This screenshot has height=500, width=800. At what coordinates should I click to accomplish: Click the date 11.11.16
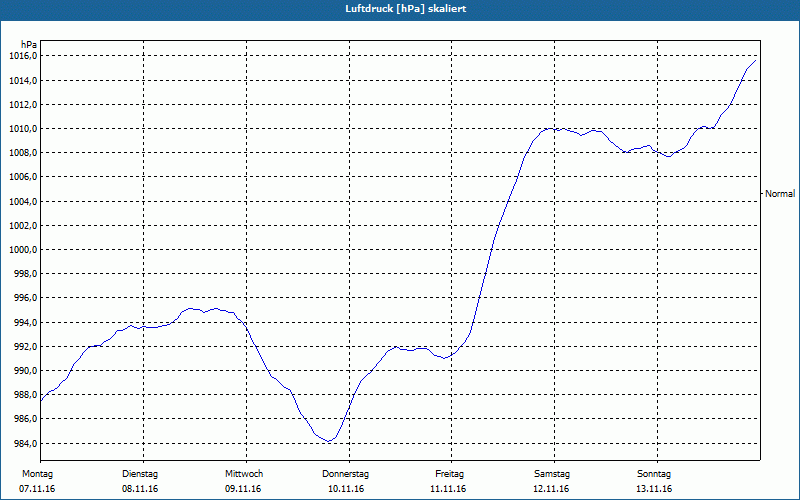[x=448, y=489]
